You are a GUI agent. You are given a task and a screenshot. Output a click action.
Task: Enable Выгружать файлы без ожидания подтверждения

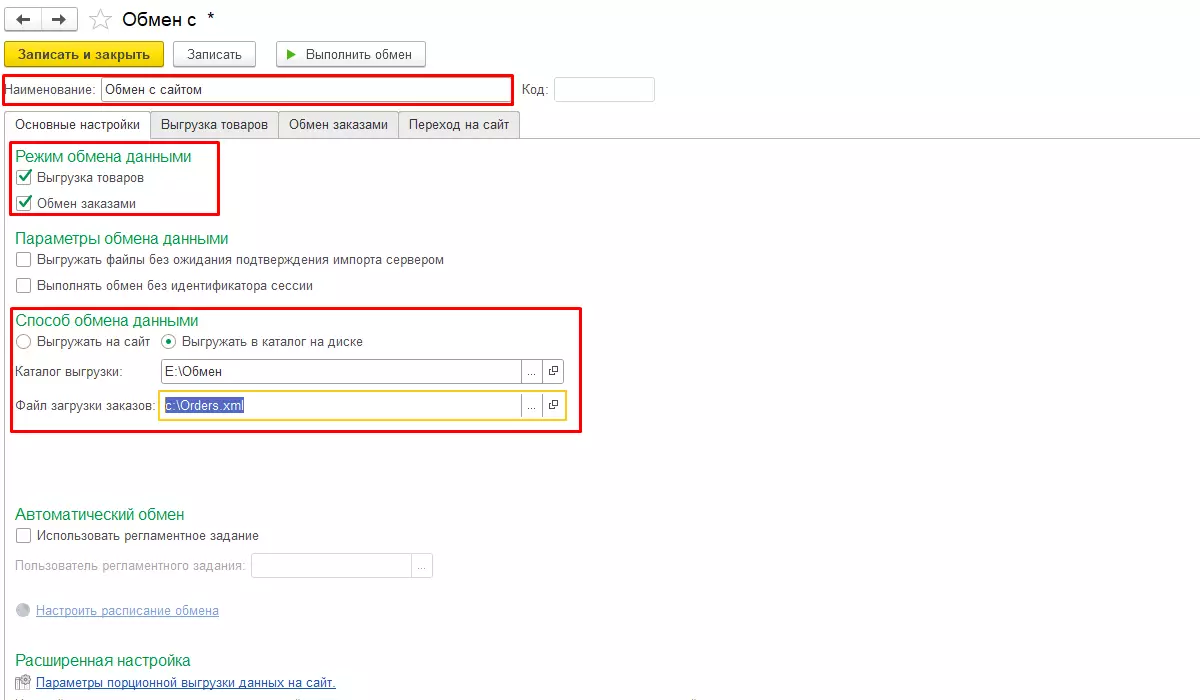click(x=24, y=260)
